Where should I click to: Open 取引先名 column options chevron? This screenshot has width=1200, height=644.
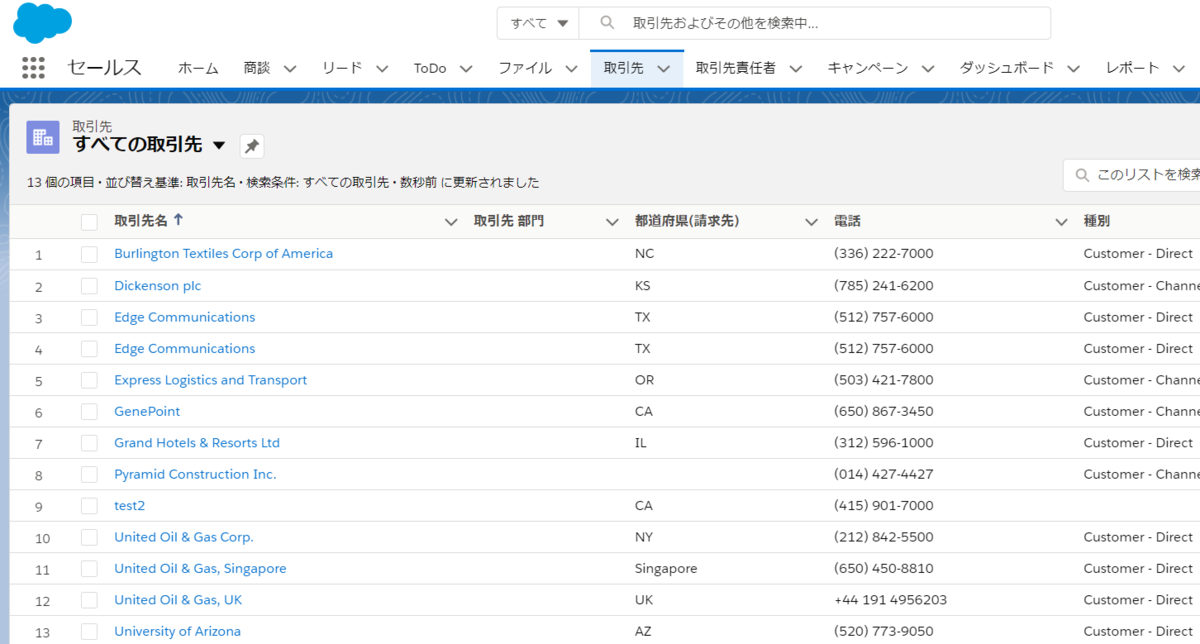[451, 222]
